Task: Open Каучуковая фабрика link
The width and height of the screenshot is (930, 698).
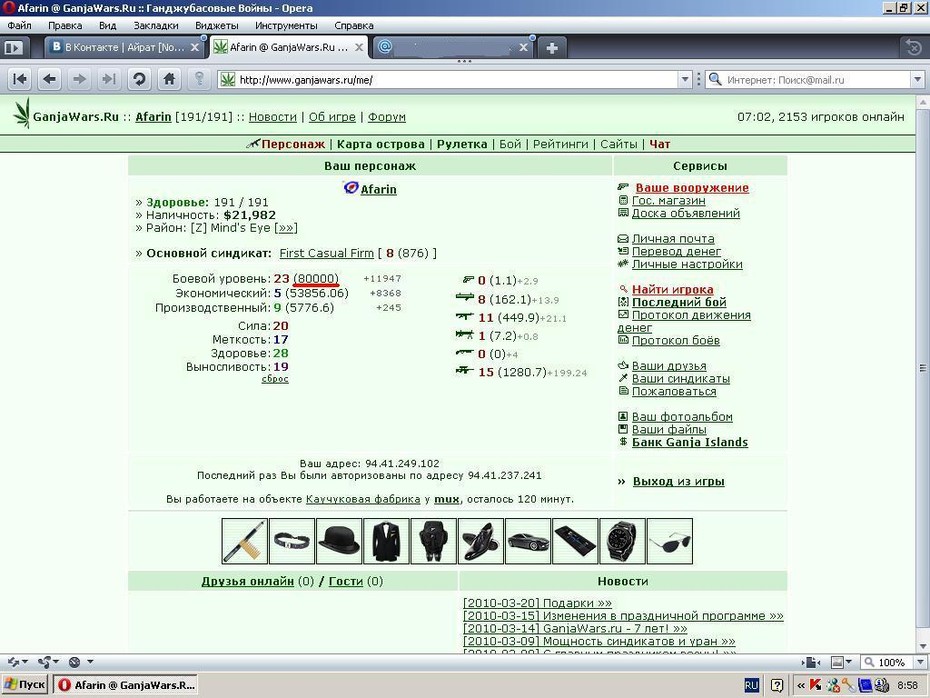Action: click(363, 499)
